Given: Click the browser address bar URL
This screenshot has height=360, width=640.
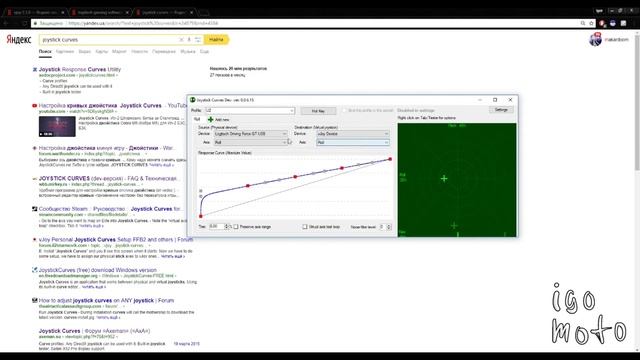Looking at the screenshot, I should [143, 24].
